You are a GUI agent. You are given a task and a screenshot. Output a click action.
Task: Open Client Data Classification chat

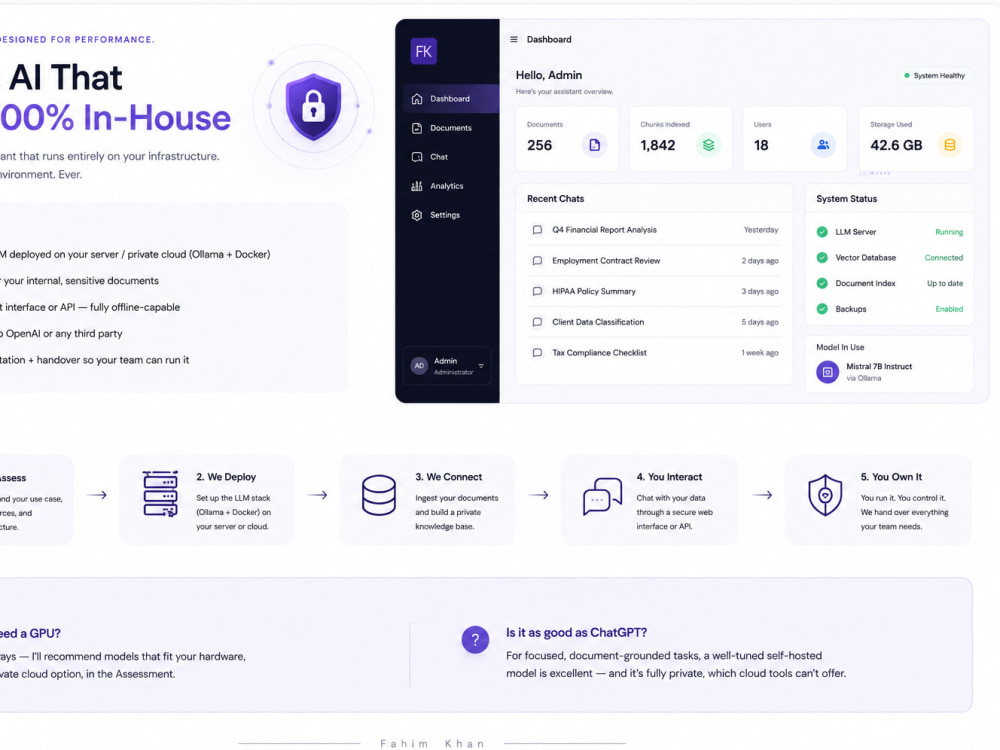[654, 322]
